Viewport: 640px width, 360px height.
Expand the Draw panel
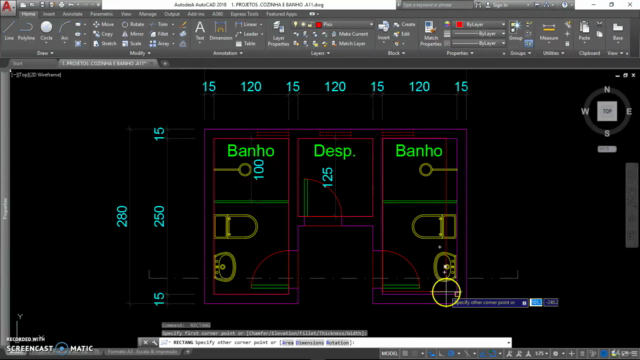pos(45,53)
